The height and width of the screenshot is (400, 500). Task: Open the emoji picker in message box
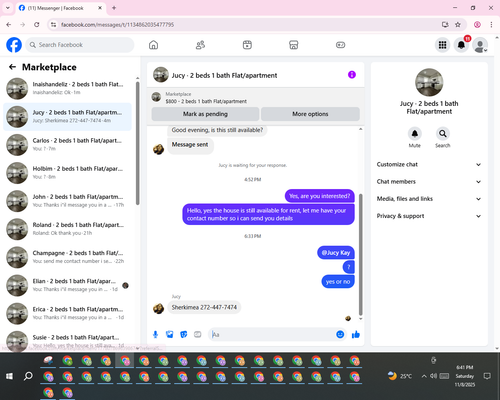[x=340, y=334]
